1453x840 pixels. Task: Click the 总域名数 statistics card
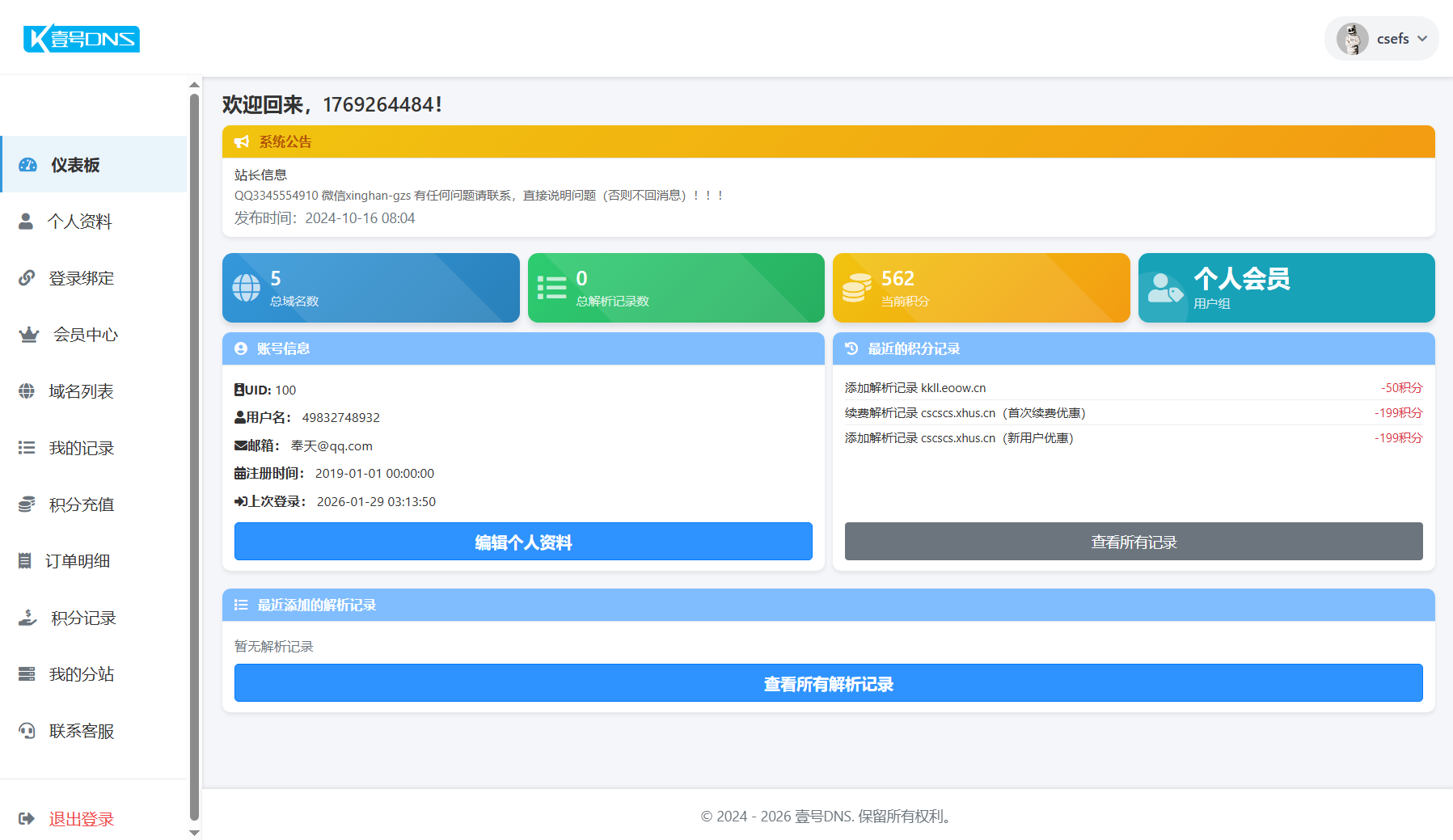370,288
